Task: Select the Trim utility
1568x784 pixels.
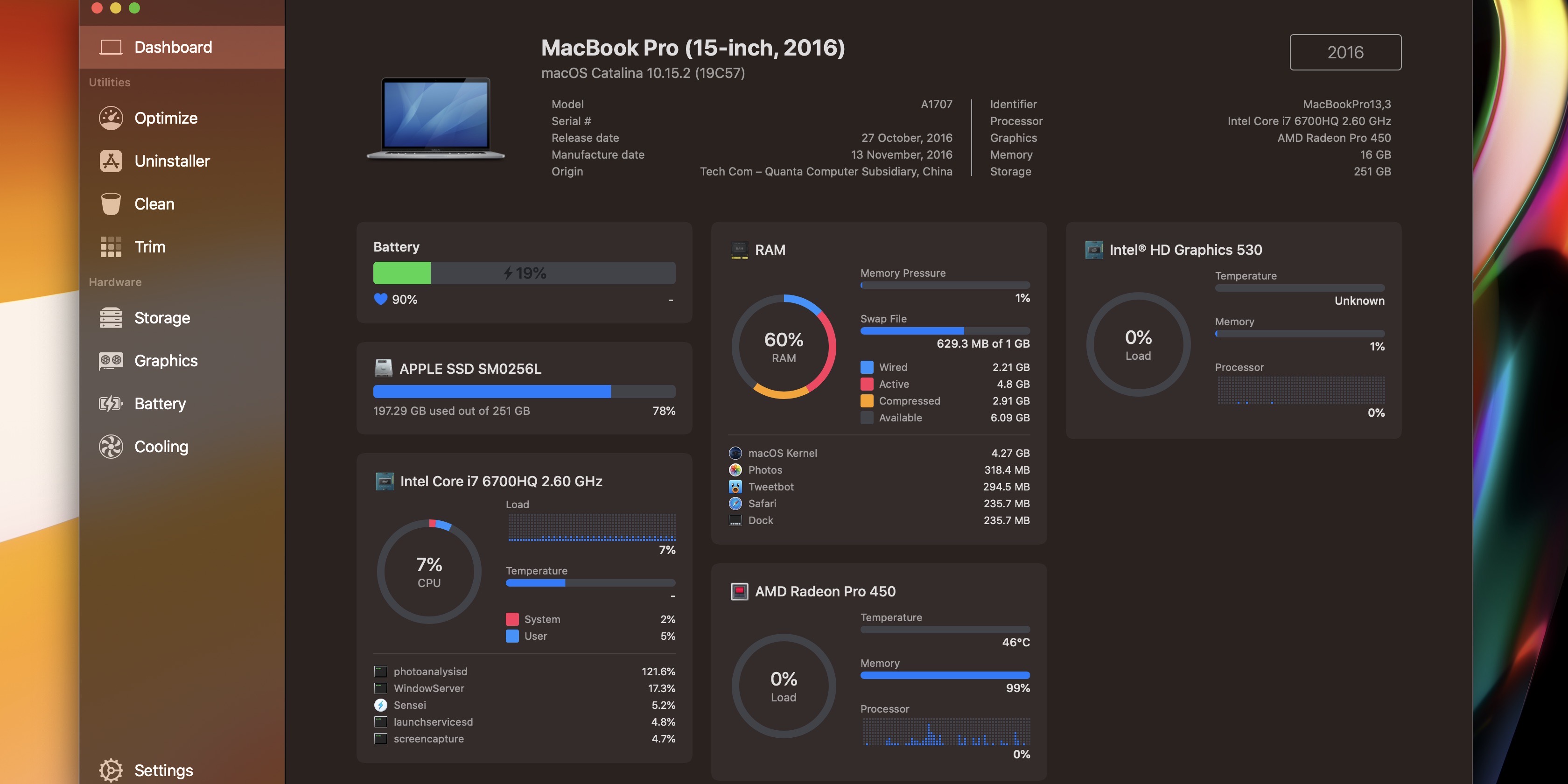Action: tap(149, 247)
